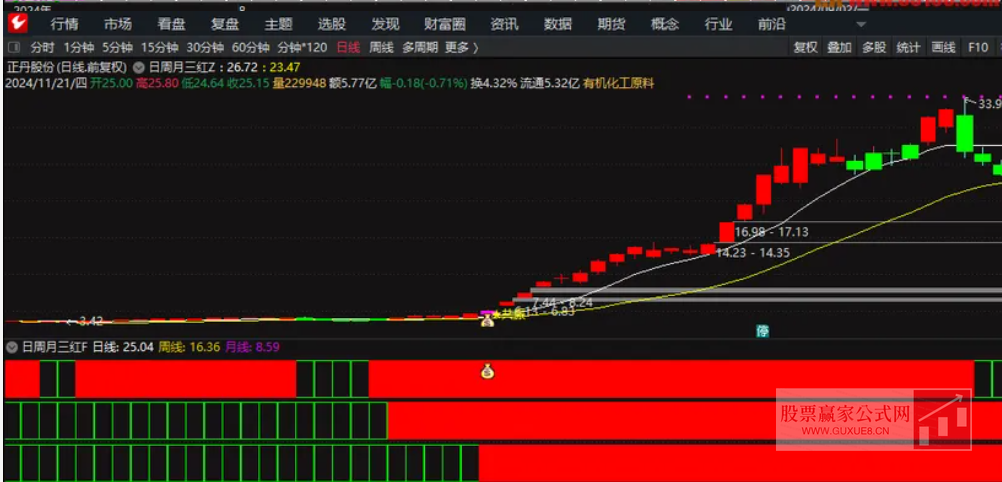Click the 日周月三红F sub-indicator name

coord(54,347)
